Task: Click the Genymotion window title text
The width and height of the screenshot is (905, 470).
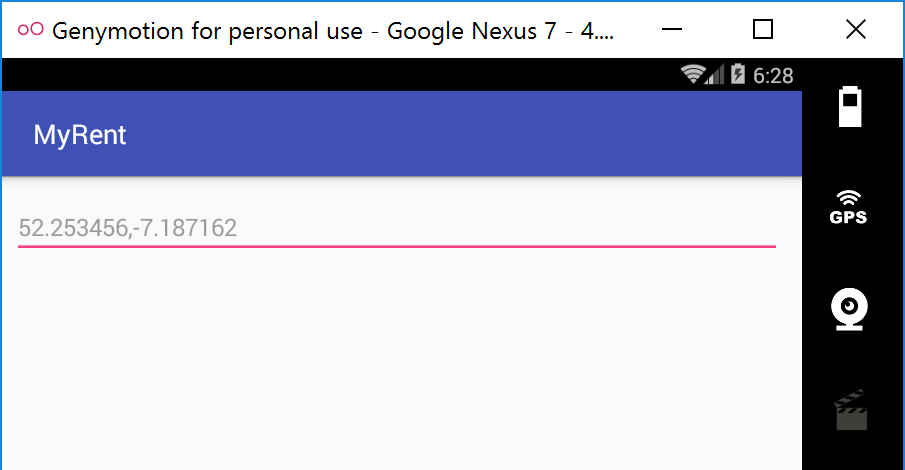Action: [332, 30]
